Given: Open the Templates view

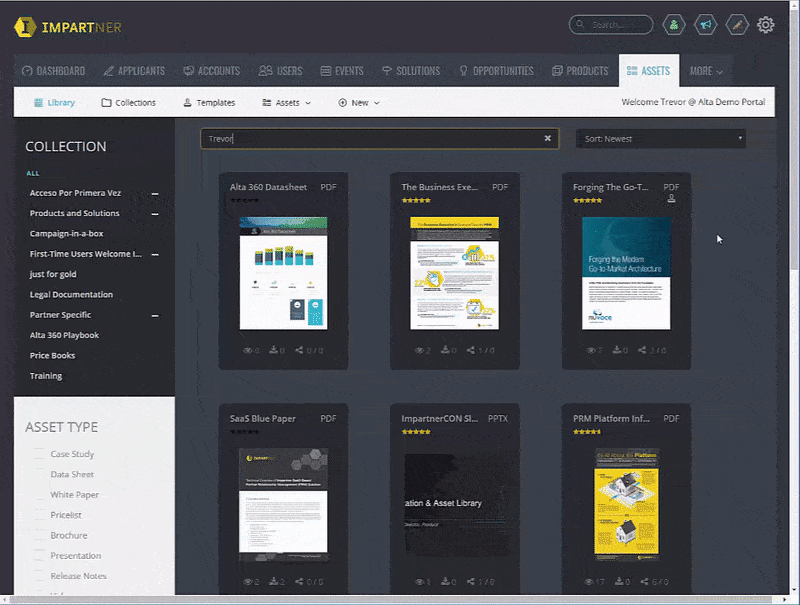Looking at the screenshot, I should (x=209, y=103).
